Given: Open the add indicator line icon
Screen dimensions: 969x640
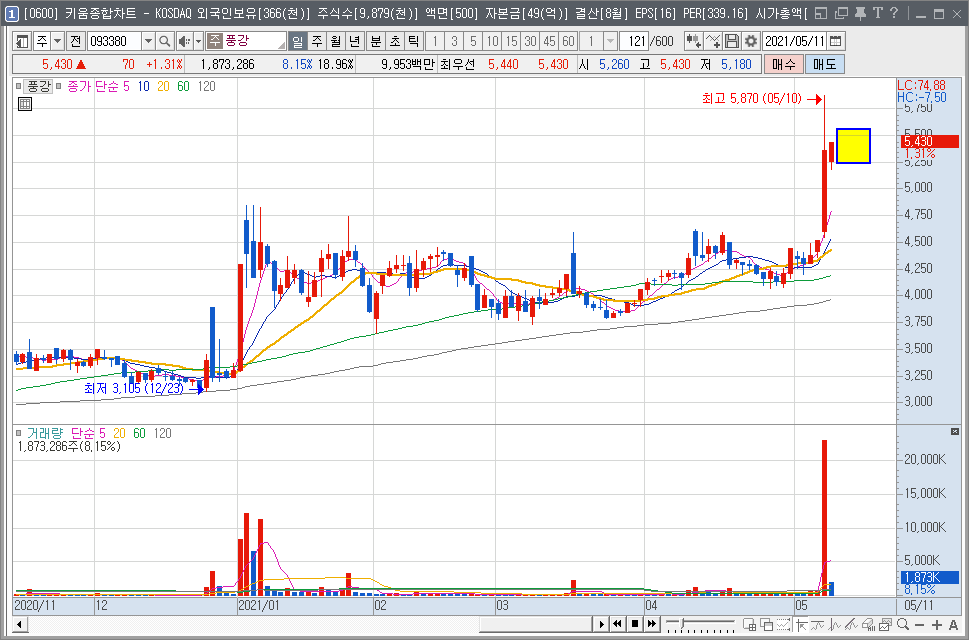Looking at the screenshot, I should 713,41.
